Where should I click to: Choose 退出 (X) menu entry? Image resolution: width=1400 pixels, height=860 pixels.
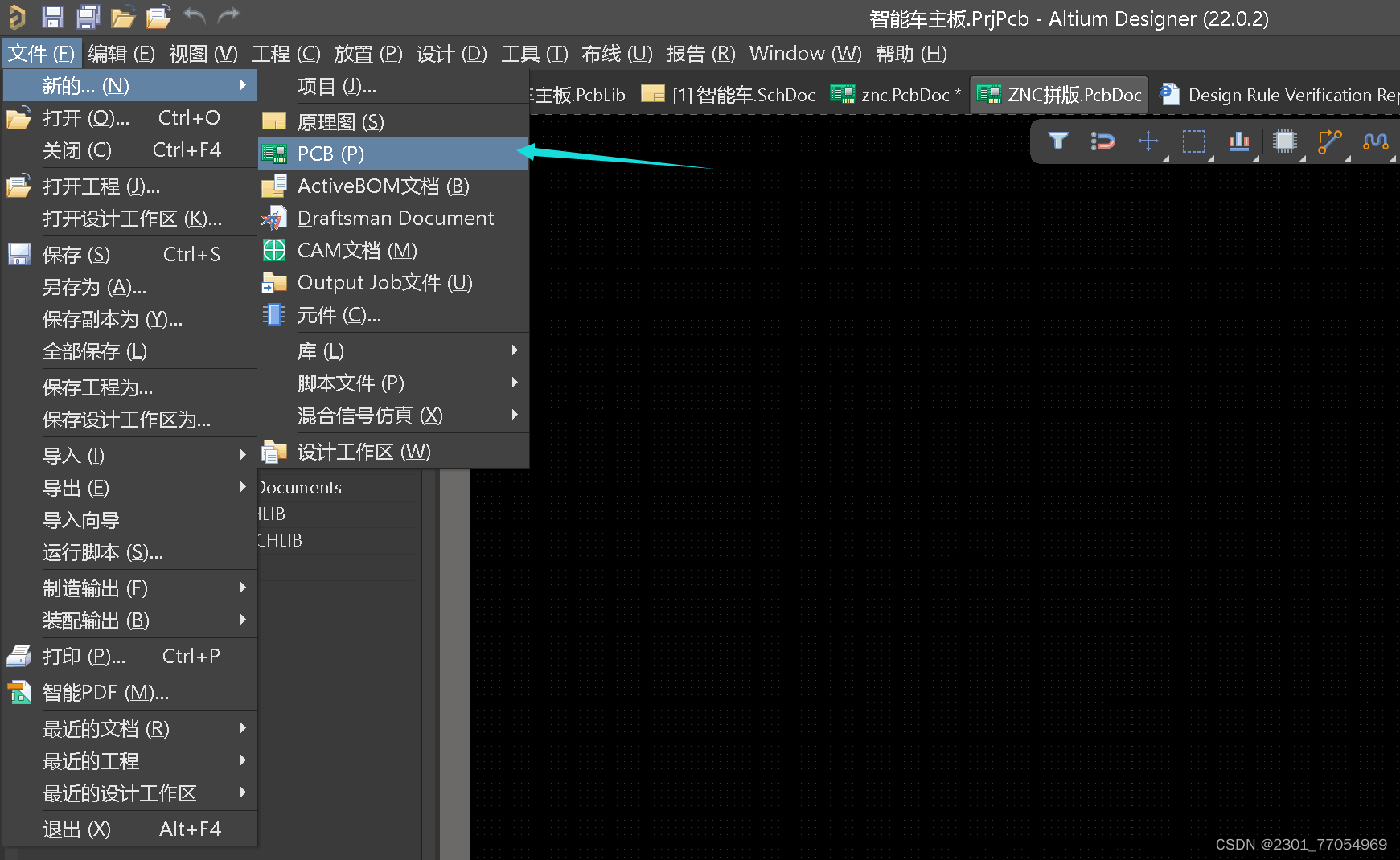click(130, 829)
